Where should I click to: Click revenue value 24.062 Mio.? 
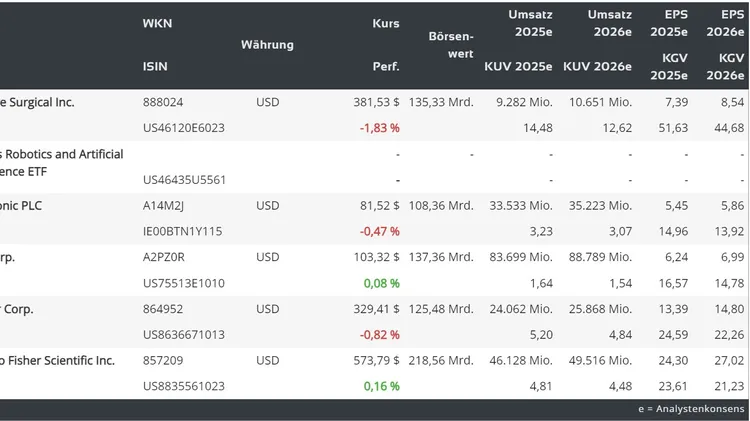click(521, 309)
